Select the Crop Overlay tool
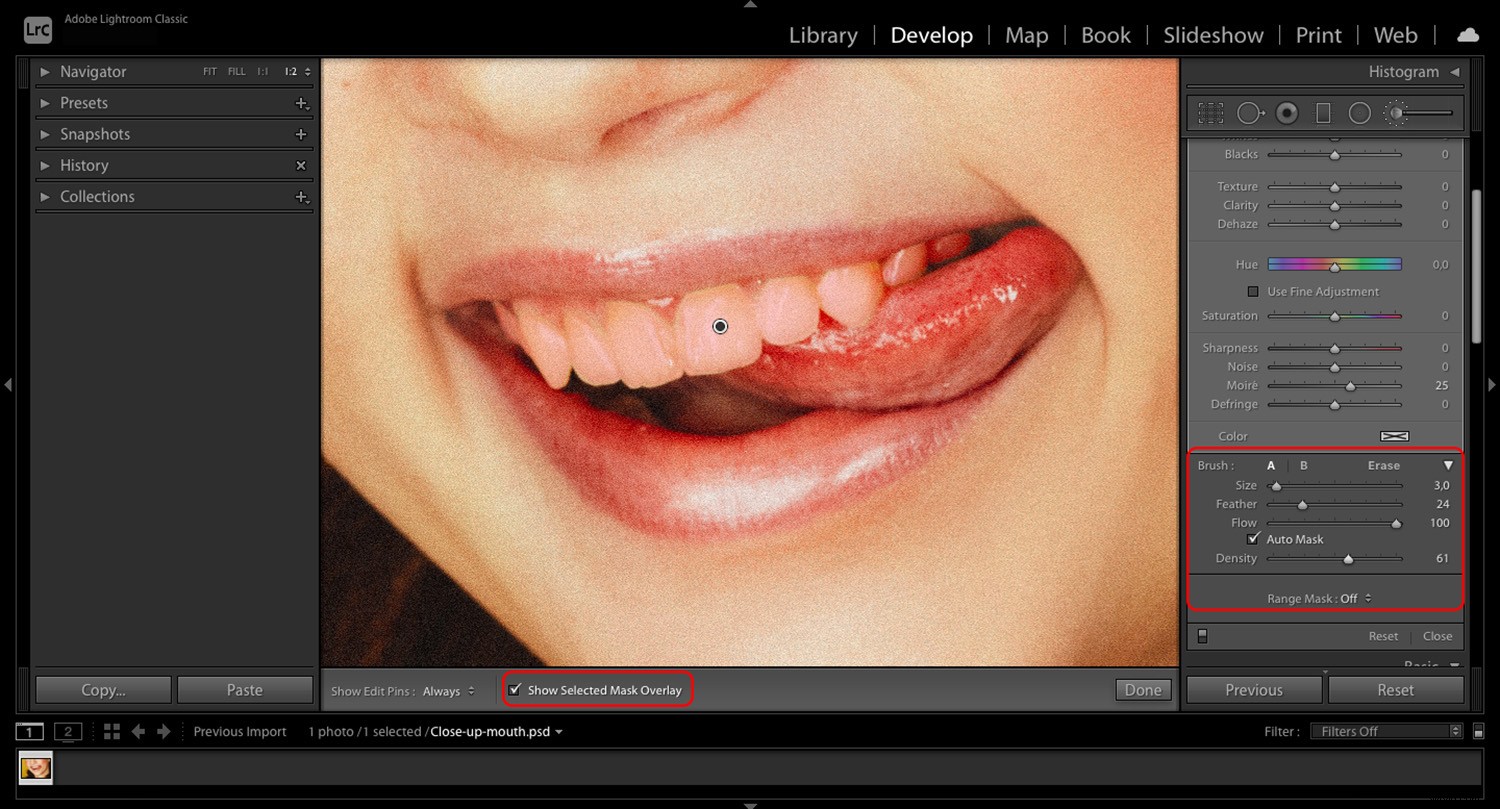This screenshot has width=1500, height=809. tap(1213, 113)
